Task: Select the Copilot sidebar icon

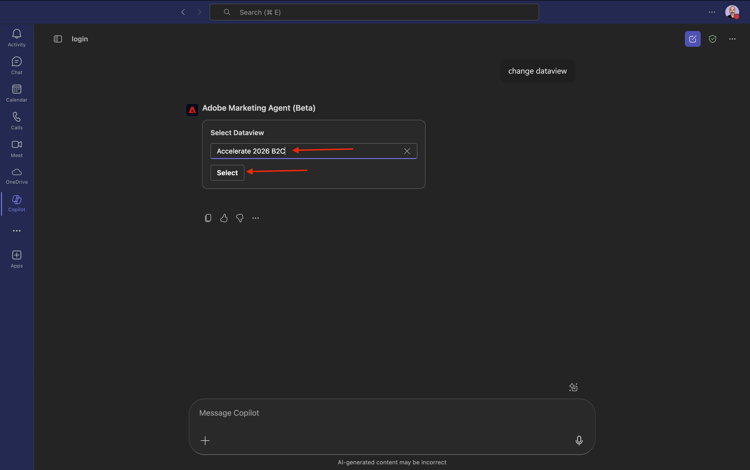Action: (x=17, y=203)
